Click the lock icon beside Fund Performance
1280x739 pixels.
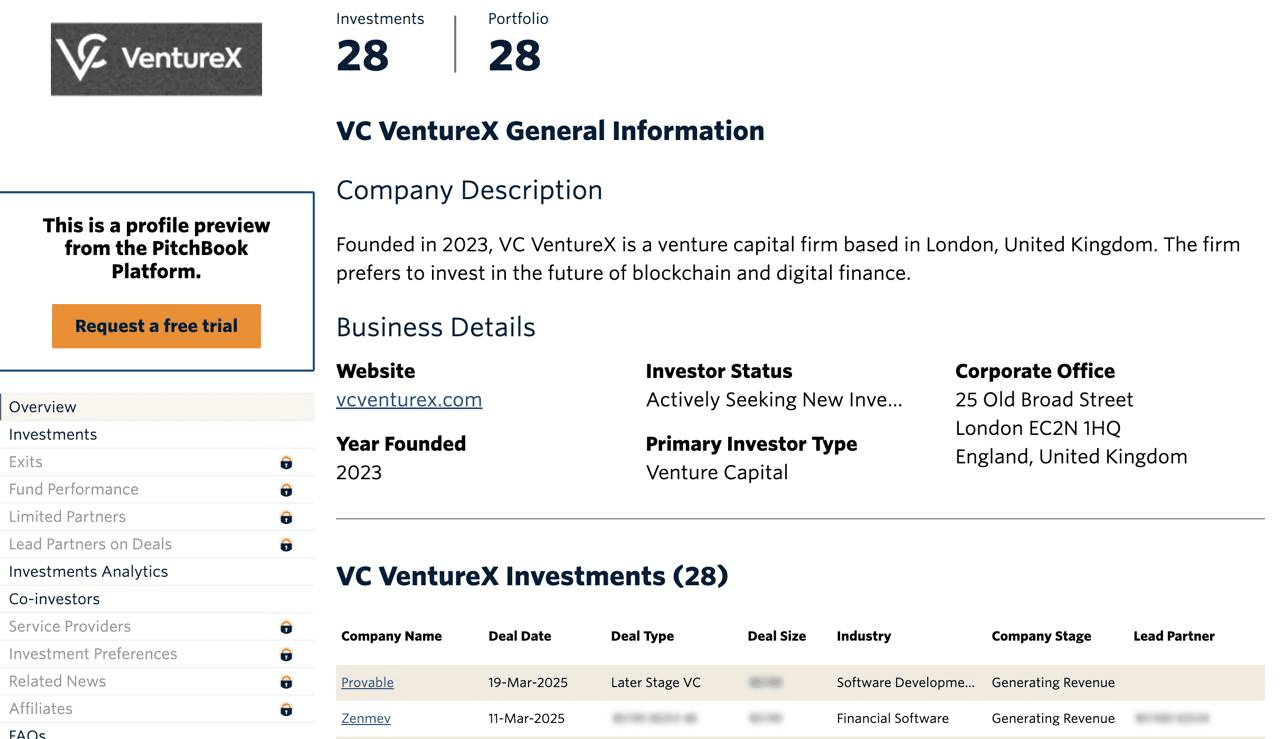click(286, 490)
